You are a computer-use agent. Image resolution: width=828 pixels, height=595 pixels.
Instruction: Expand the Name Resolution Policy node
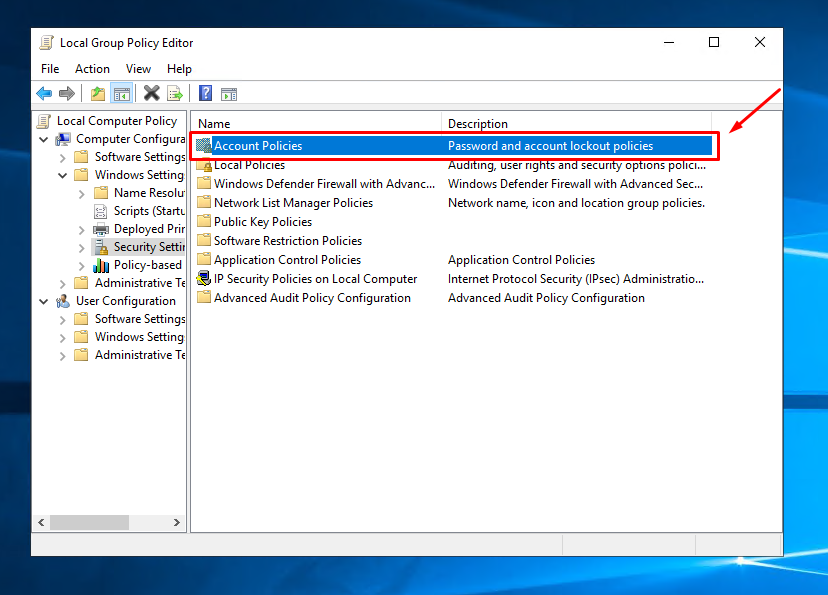81,194
